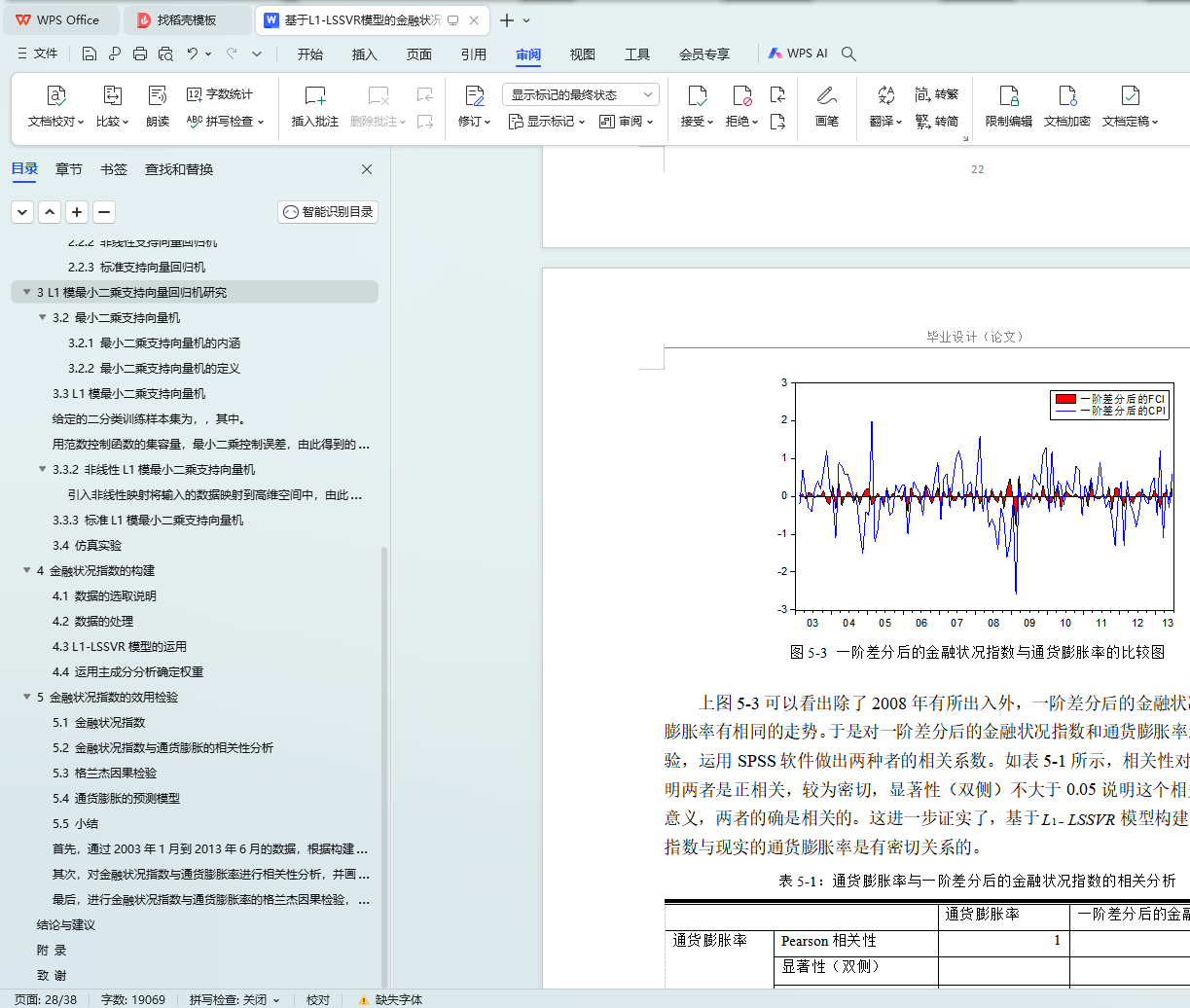Open 字数统计 word count
The height and width of the screenshot is (1008, 1190).
click(220, 94)
